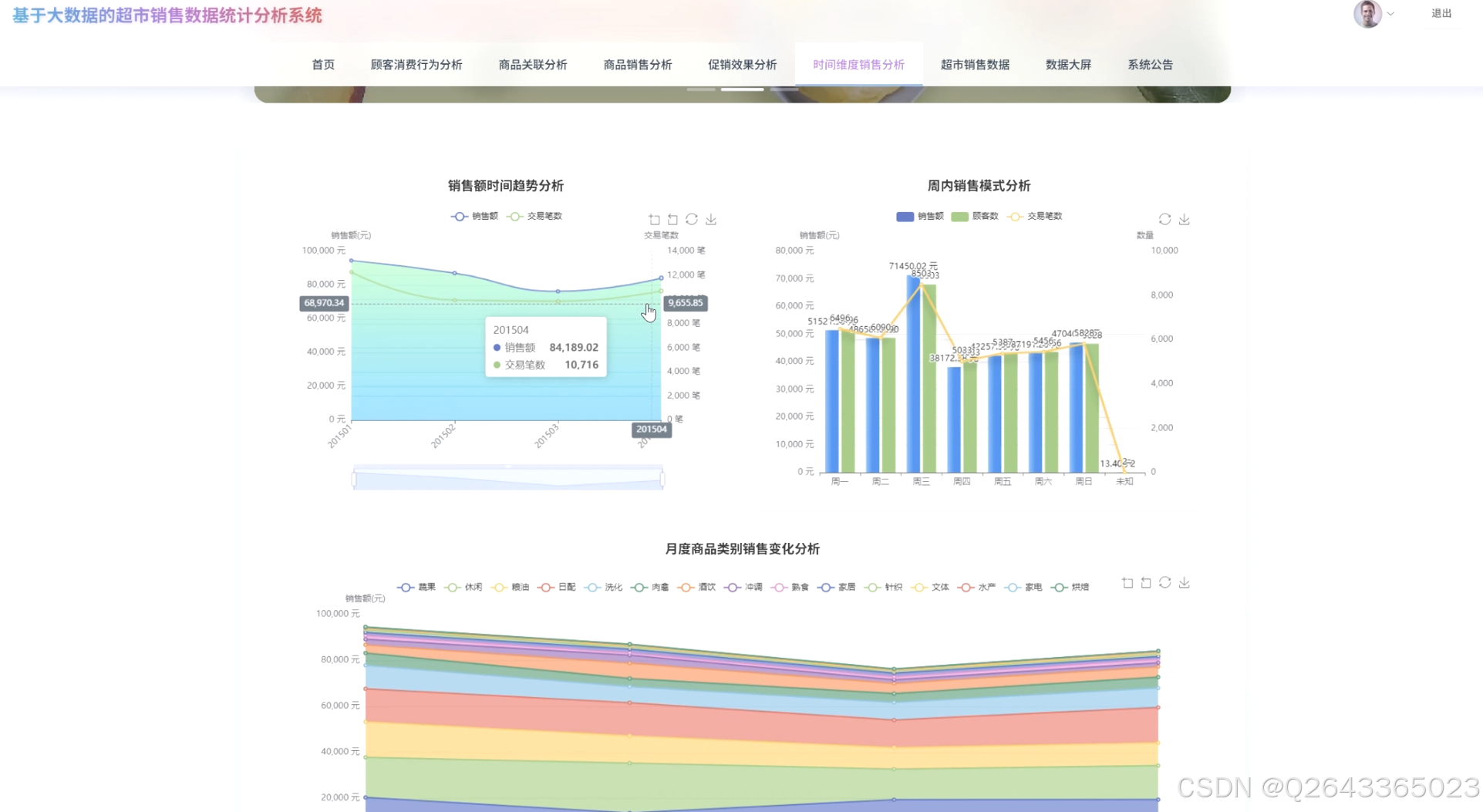
Task: Download 销售额时间趋势分析 chart as image
Action: click(710, 219)
